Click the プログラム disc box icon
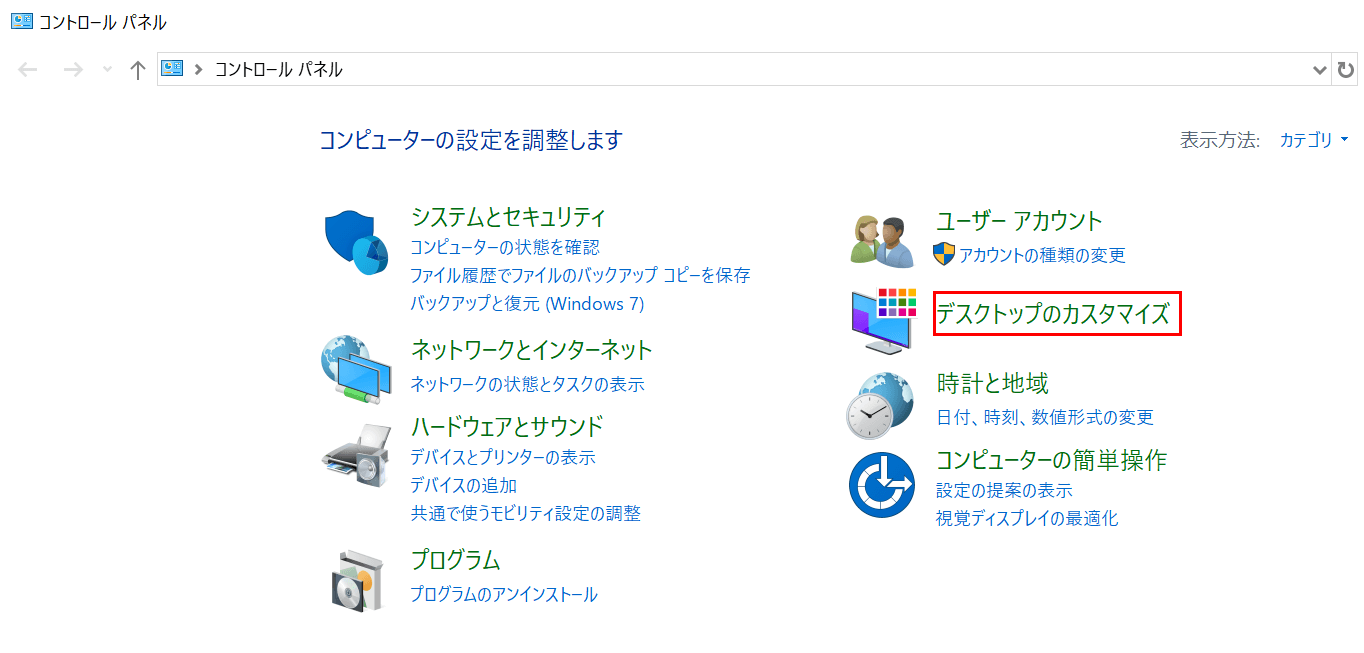1364x653 pixels. coord(357,580)
